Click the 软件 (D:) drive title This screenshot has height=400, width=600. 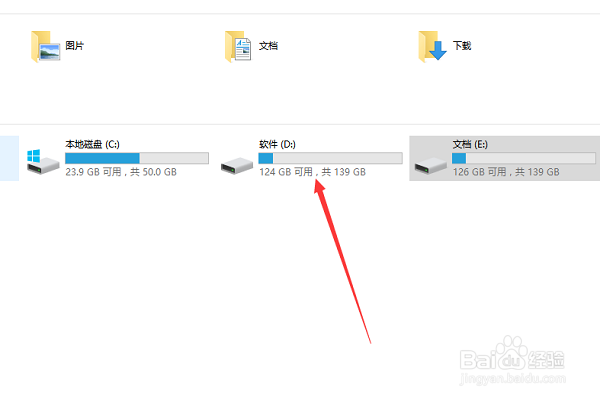[277, 144]
